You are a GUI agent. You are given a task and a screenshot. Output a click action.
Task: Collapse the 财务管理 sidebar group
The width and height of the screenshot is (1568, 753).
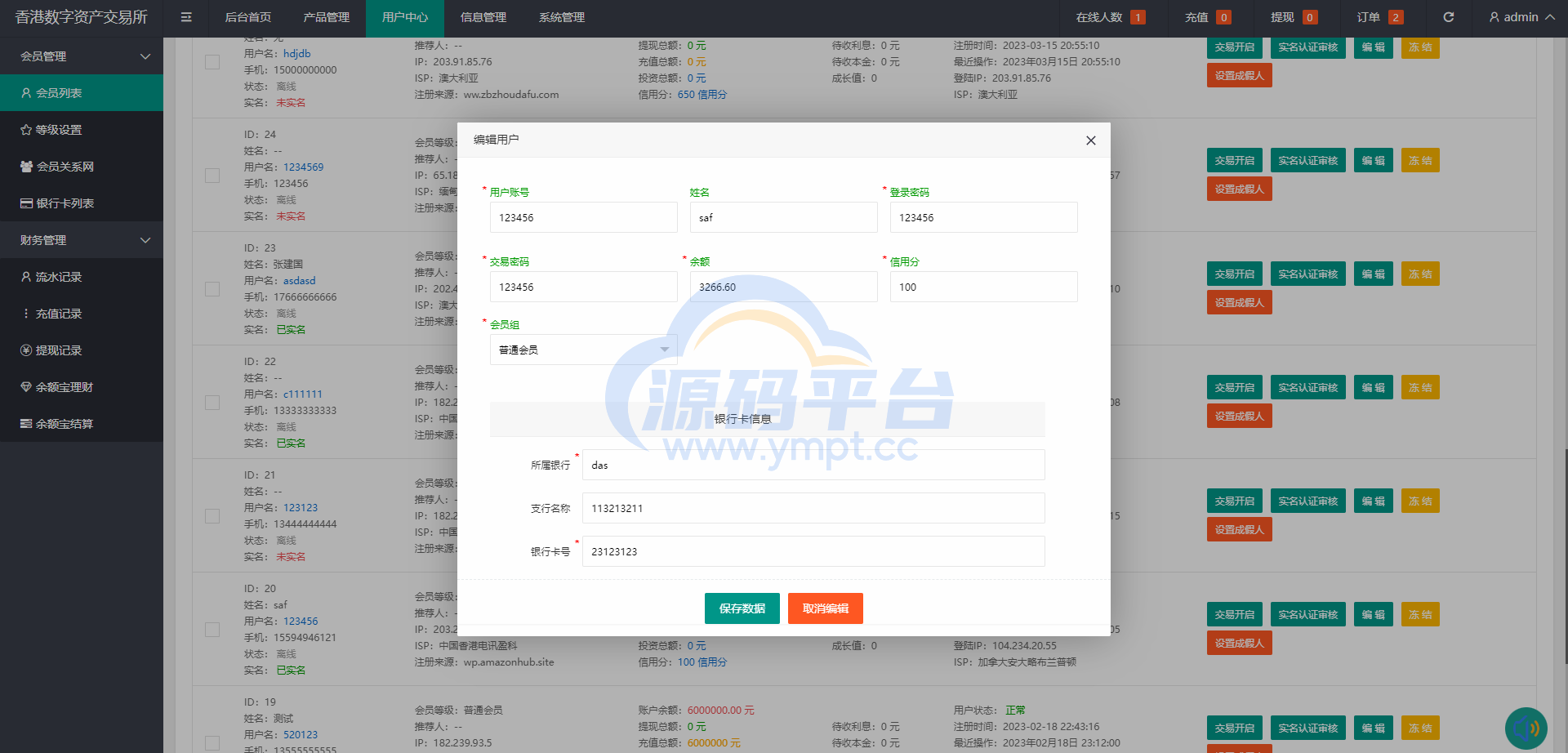82,240
